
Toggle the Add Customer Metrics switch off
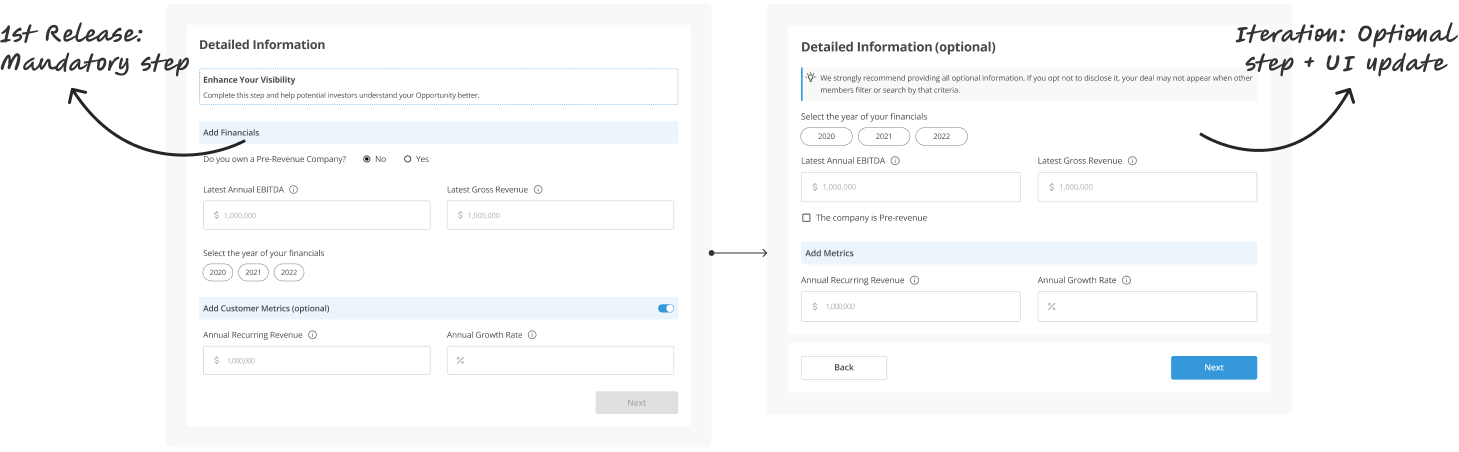click(666, 308)
